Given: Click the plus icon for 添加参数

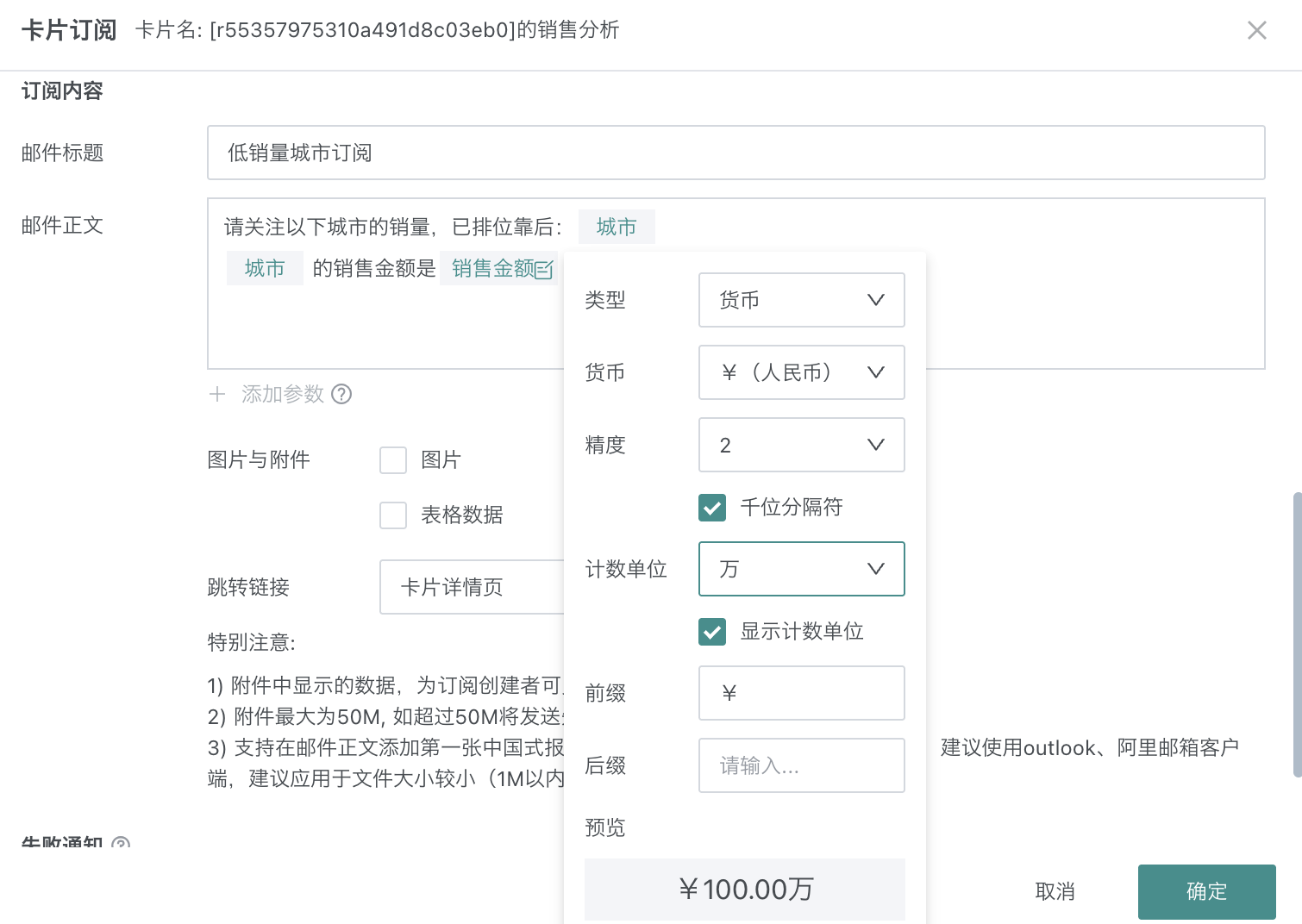Looking at the screenshot, I should tap(217, 394).
